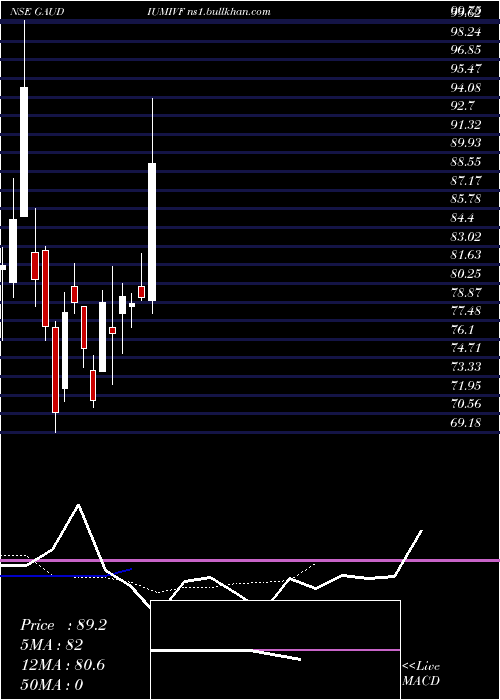Image resolution: width=500 pixels, height=700 pixels.
Task: Click the 92.7 price axis label
Action: pos(462,106)
